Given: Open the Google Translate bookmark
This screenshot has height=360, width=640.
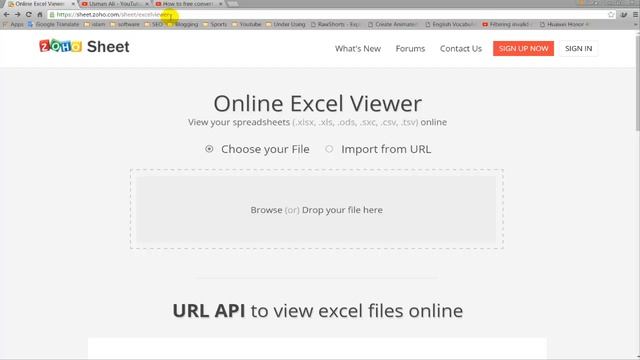Looking at the screenshot, I should pos(53,24).
